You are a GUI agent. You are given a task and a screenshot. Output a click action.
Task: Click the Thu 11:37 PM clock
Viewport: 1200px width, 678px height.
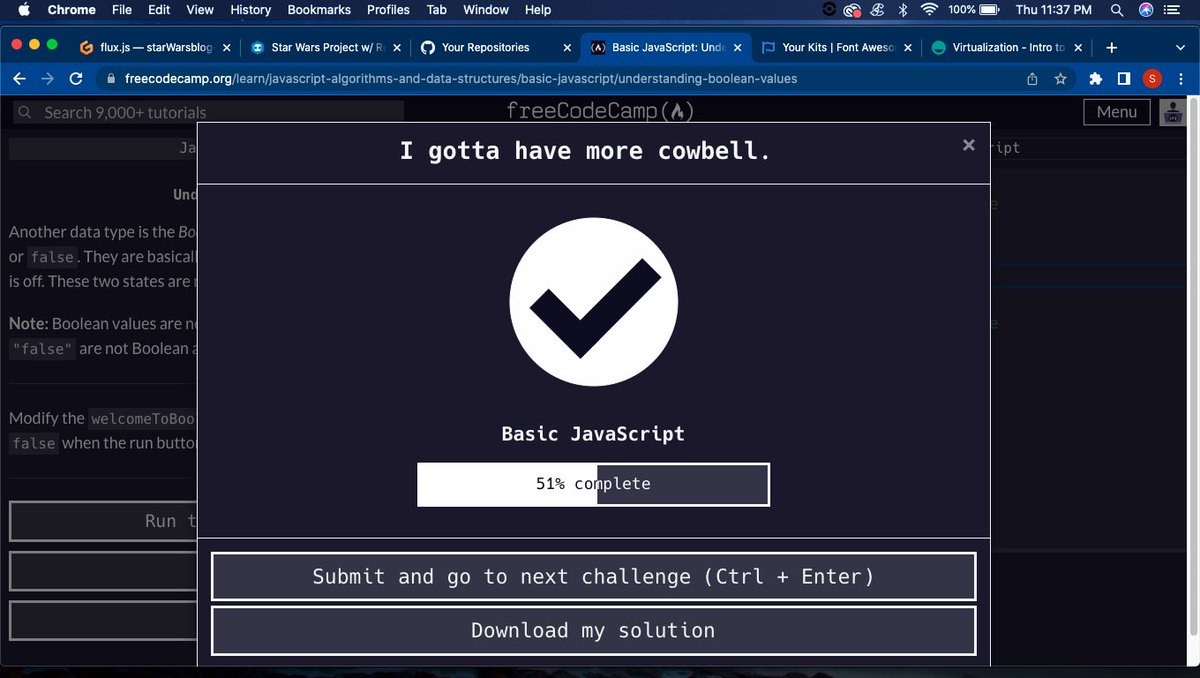click(x=1053, y=10)
